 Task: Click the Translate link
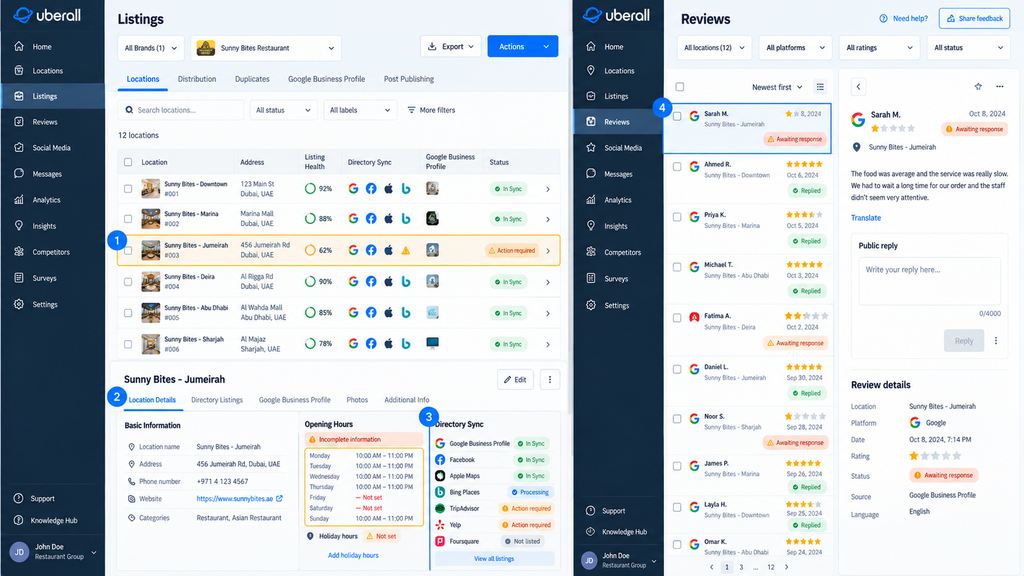[x=866, y=217]
